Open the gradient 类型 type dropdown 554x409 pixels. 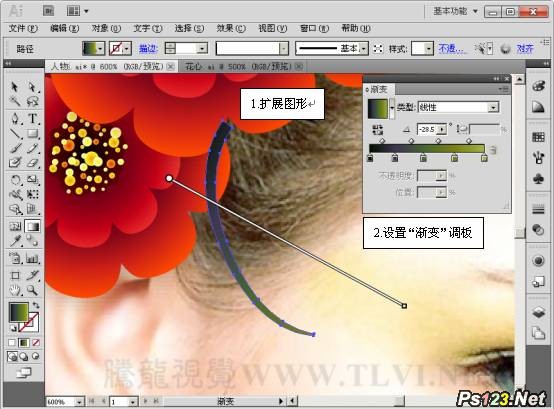[493, 107]
